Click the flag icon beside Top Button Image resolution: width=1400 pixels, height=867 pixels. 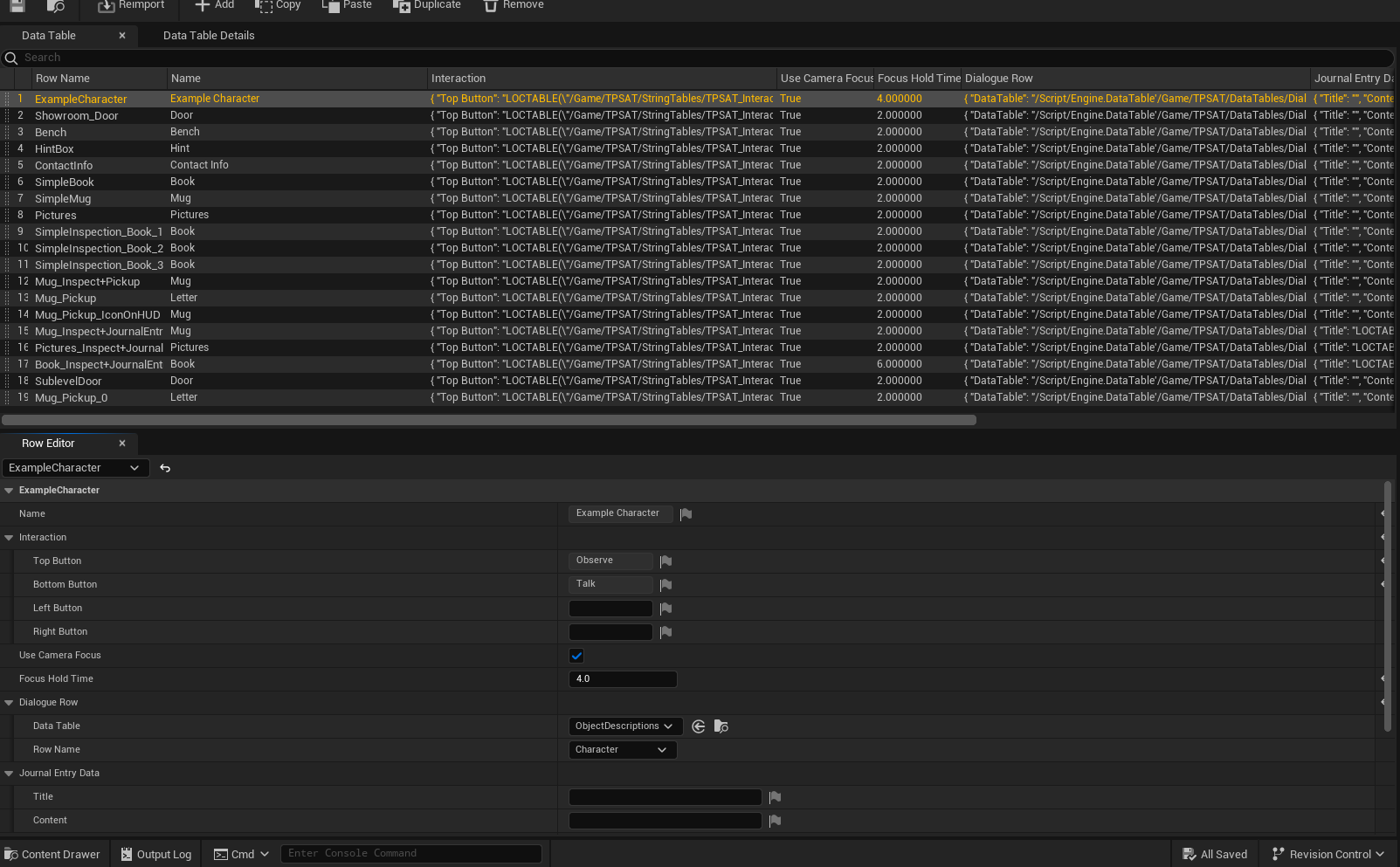[666, 561]
